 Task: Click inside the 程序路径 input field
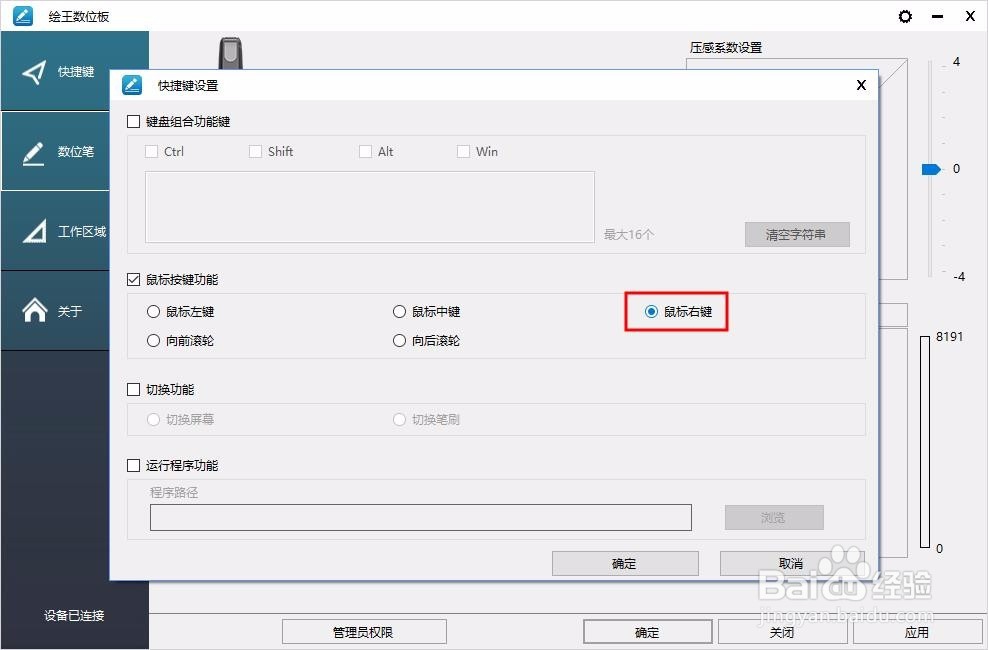click(420, 517)
